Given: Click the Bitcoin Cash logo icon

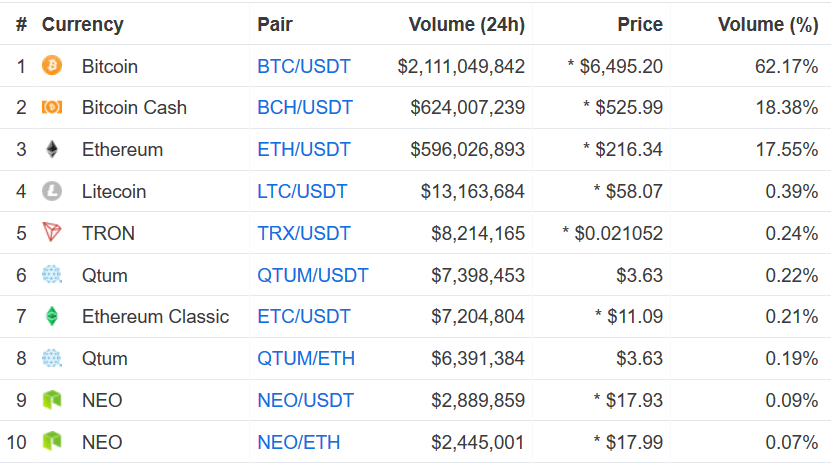Looking at the screenshot, I should pos(52,107).
